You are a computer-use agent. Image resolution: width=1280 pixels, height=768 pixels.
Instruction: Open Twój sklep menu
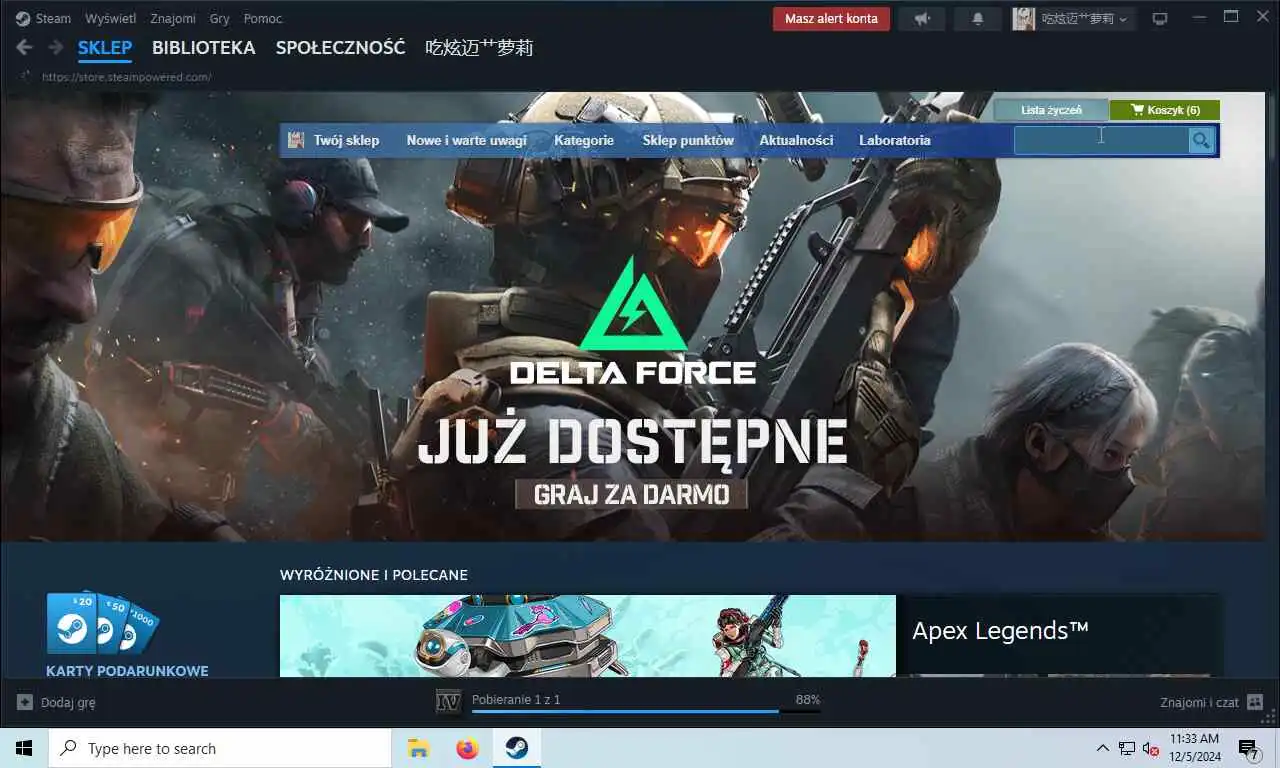(x=346, y=140)
